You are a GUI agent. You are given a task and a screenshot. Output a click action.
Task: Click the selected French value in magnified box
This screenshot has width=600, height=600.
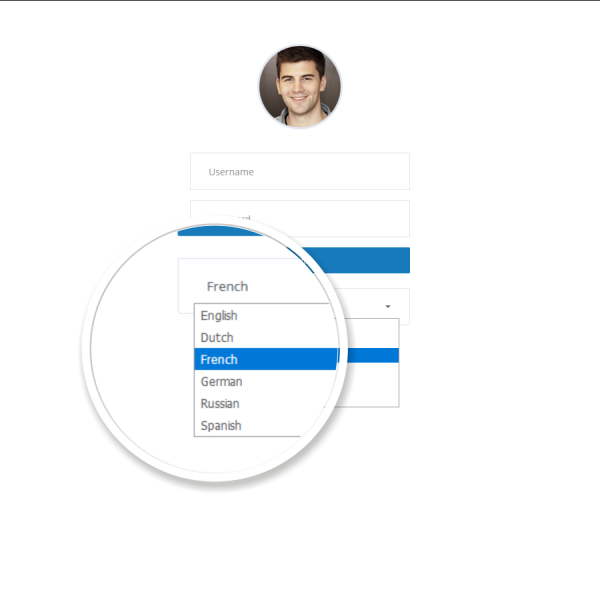coord(227,286)
